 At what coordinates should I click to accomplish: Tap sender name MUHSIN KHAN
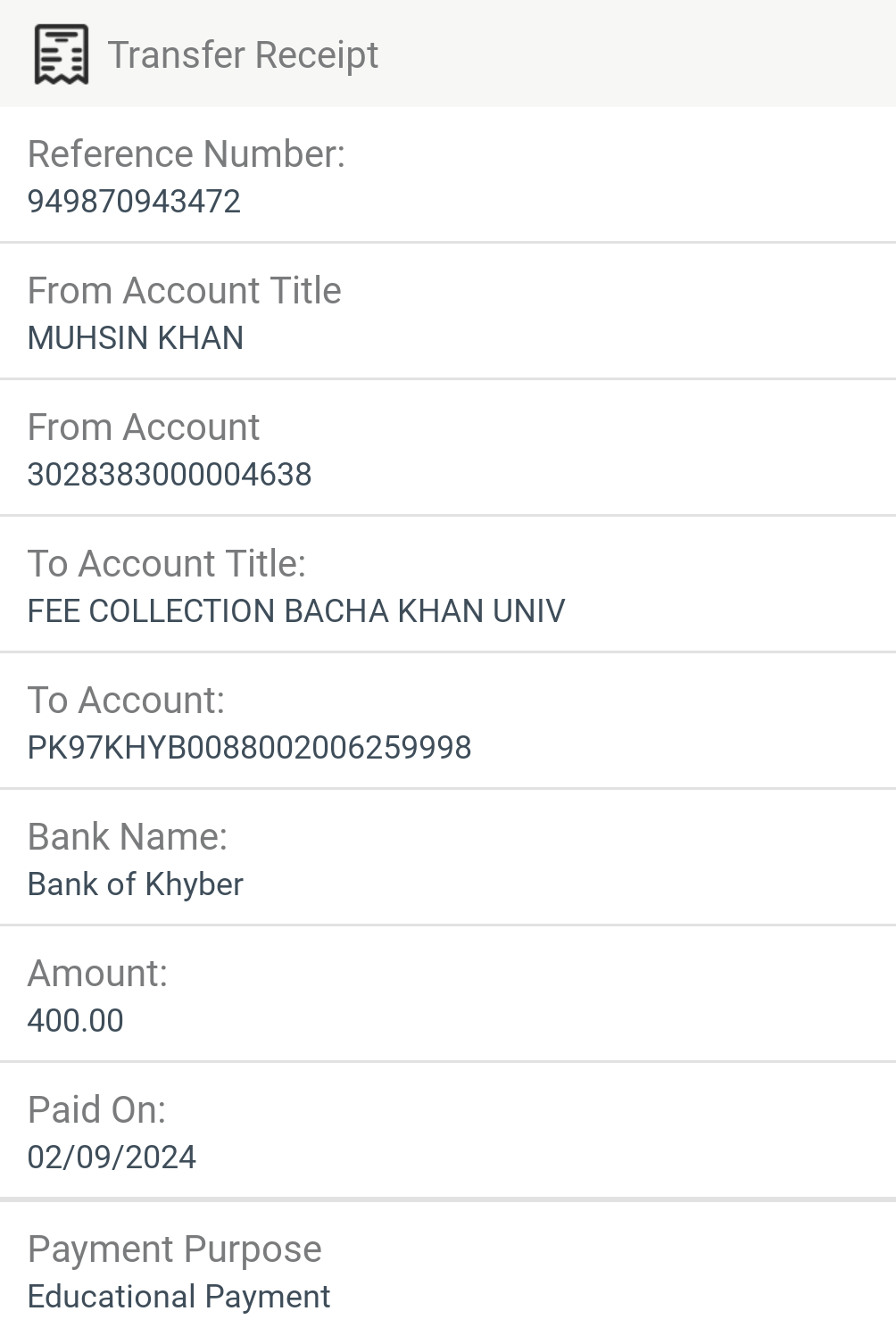136,338
